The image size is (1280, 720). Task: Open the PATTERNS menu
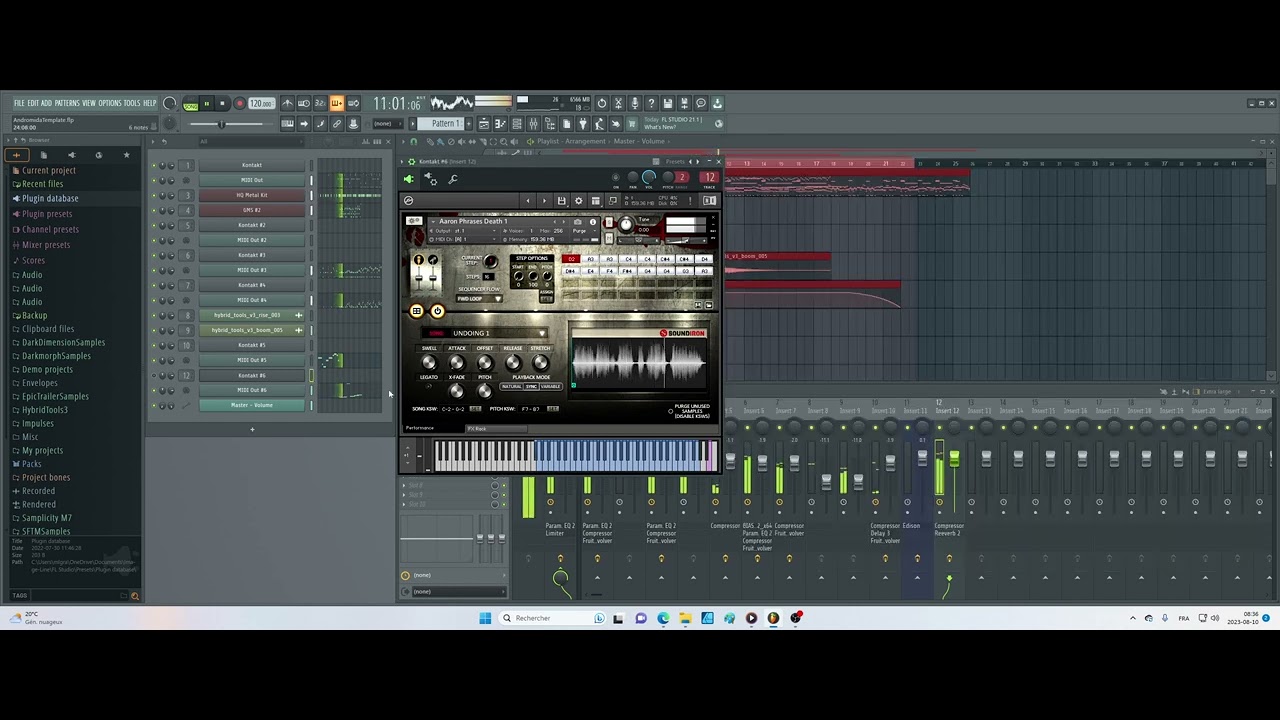[67, 103]
